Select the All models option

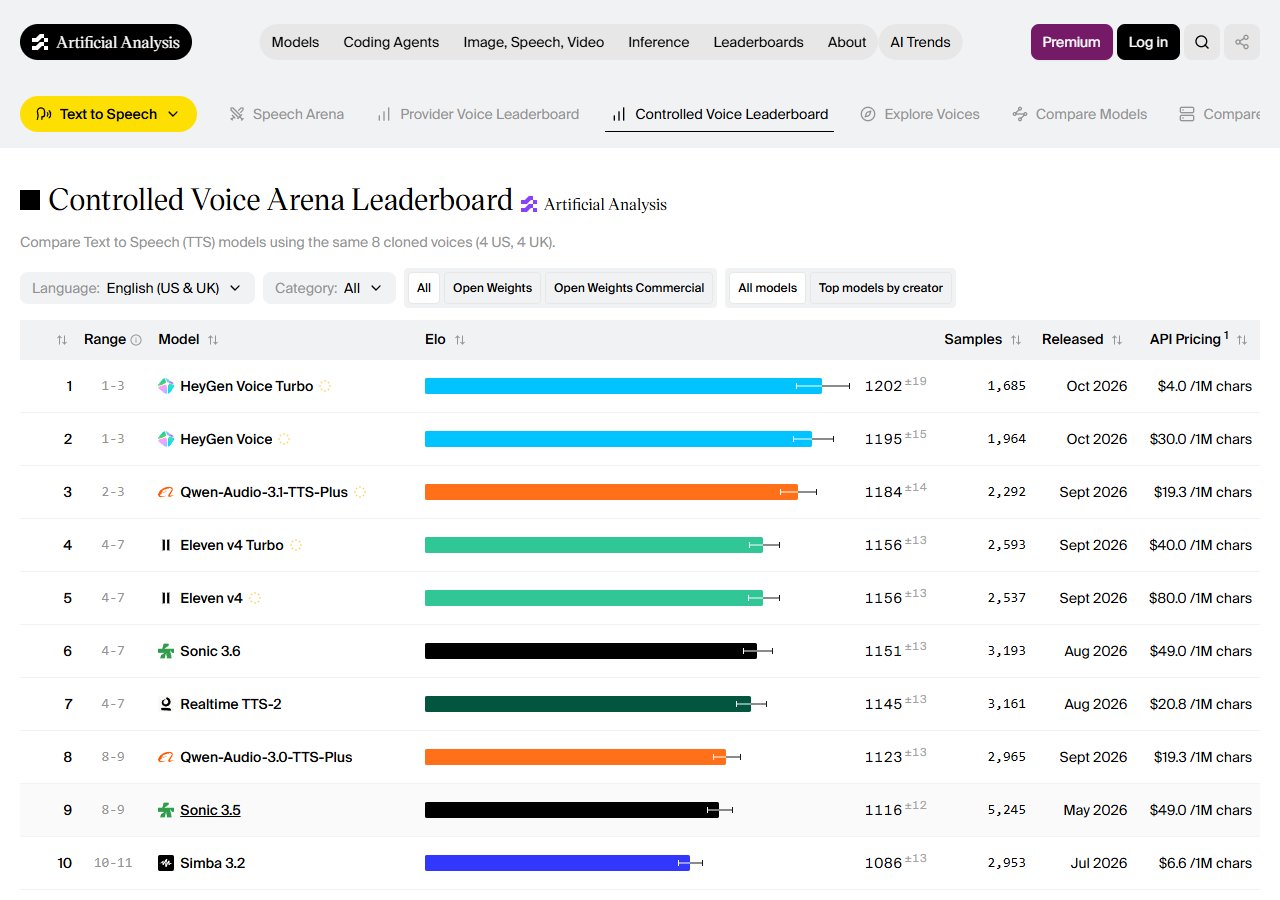point(767,288)
